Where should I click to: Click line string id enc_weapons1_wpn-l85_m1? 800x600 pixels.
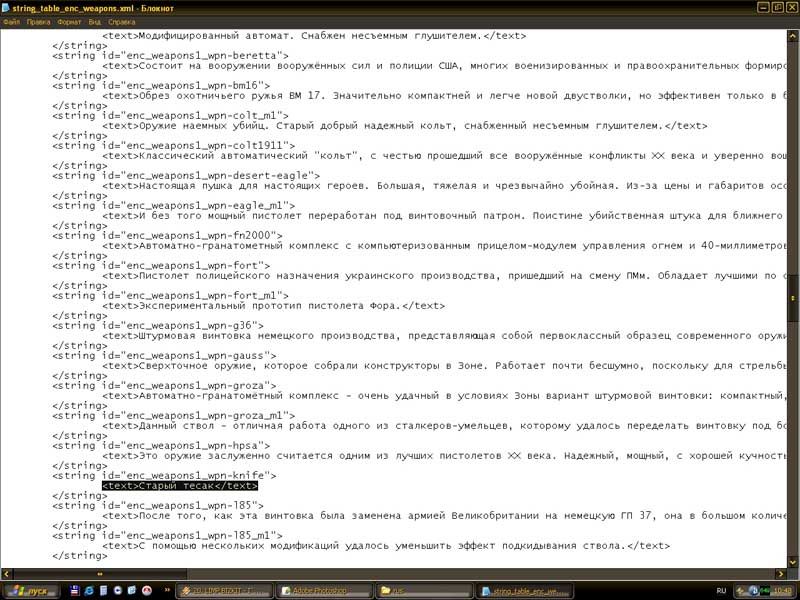[167, 536]
